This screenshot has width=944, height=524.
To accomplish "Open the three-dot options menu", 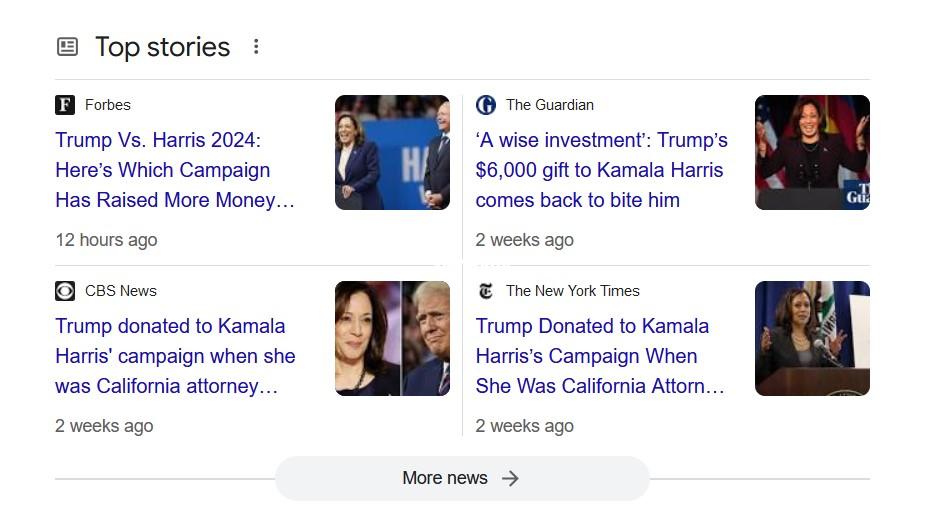I will point(256,47).
